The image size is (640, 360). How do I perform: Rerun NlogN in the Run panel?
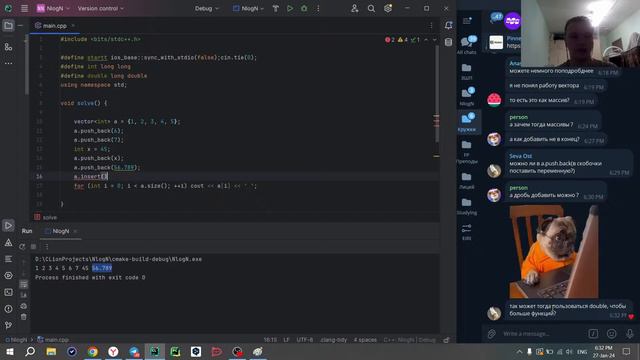(x=22, y=247)
